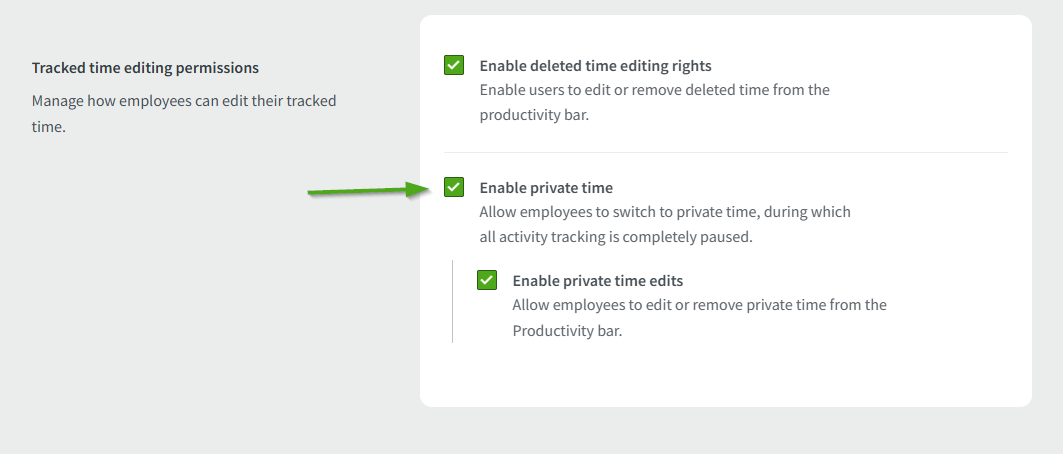Toggle the Enable private time checkbox

tap(454, 187)
